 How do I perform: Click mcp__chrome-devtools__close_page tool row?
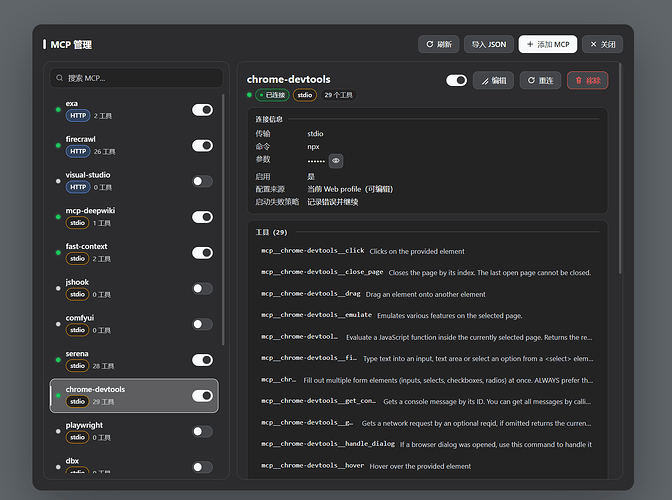[427, 272]
